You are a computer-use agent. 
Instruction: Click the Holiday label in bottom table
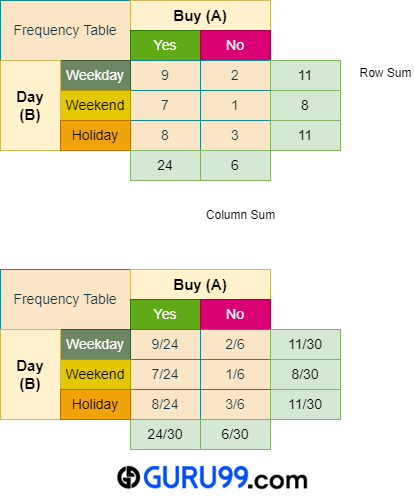[x=95, y=404]
